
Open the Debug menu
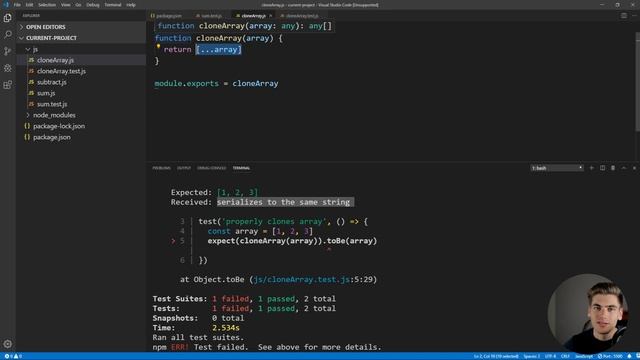(93, 5)
